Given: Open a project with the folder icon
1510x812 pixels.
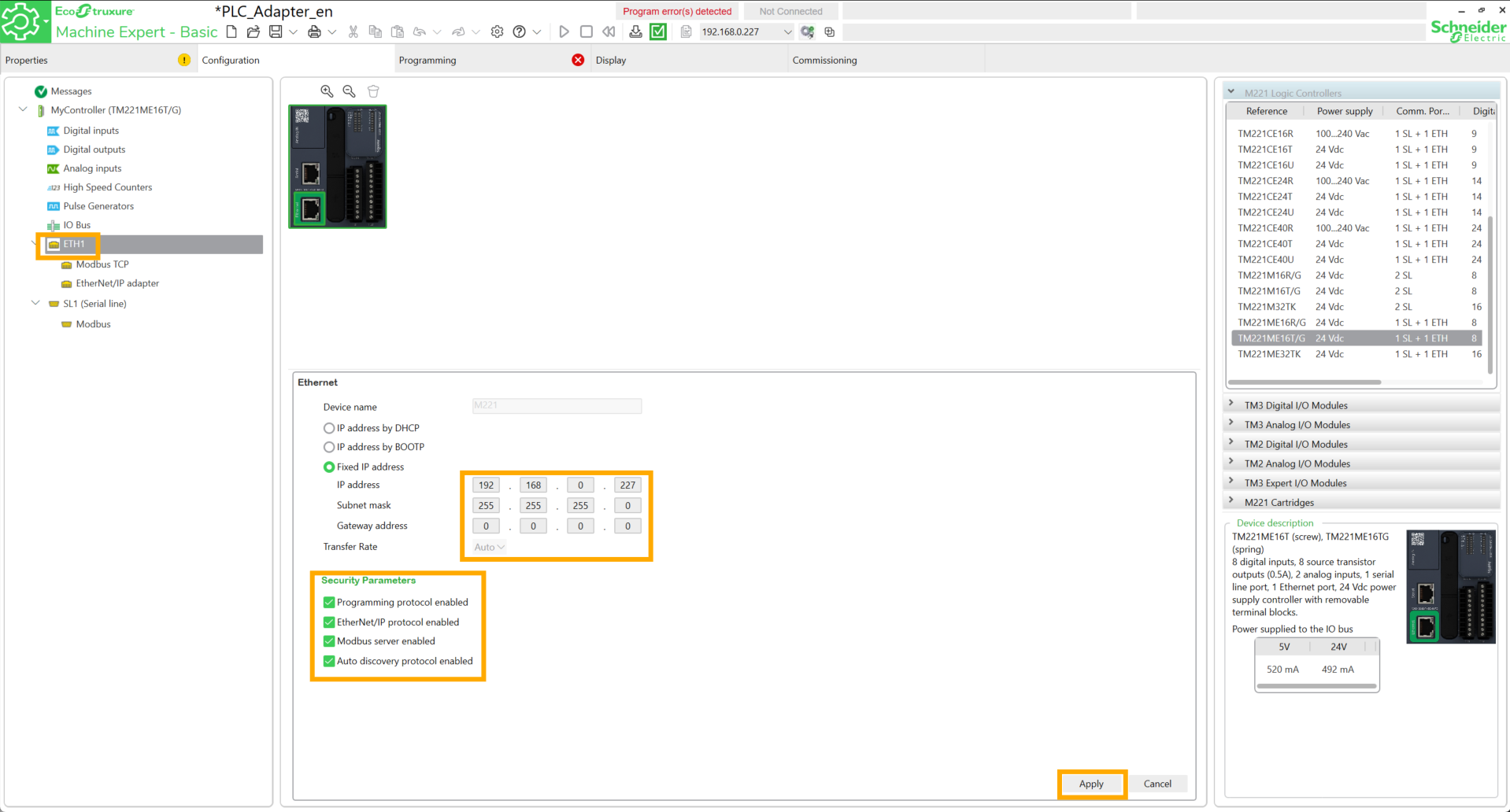Looking at the screenshot, I should (254, 32).
